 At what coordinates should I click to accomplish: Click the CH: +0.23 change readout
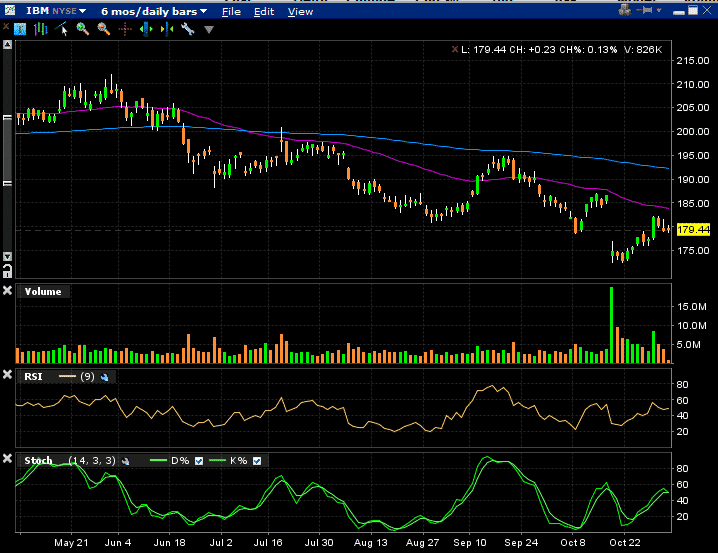click(x=533, y=49)
